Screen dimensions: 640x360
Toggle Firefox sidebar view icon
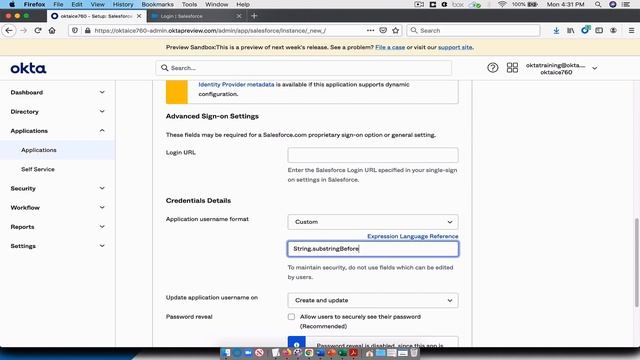(599, 31)
